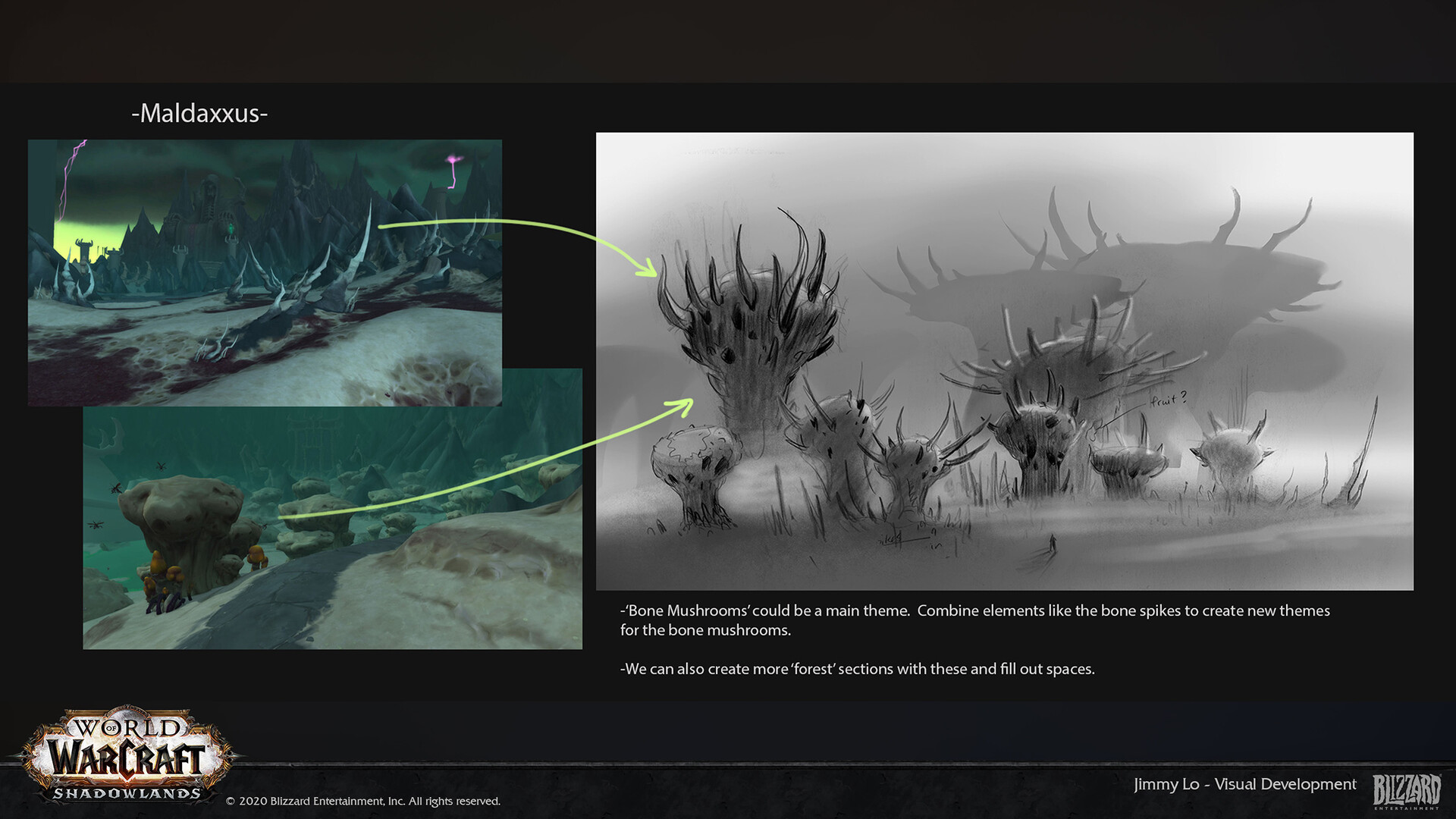Click the Blizzard Entertainment logo
This screenshot has width=1456, height=819.
tap(1407, 792)
